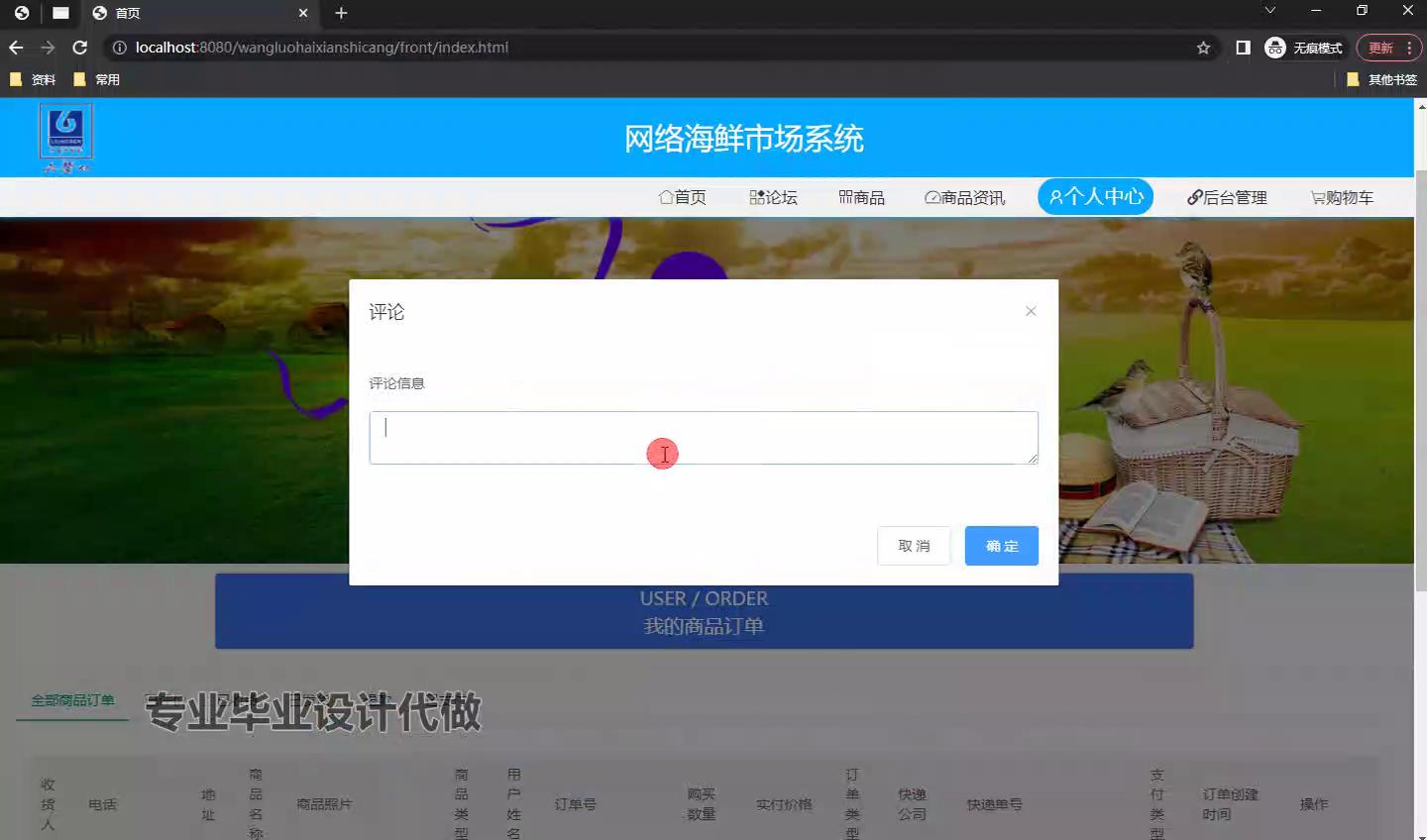Open the 购物车 shopping cart
This screenshot has height=840, width=1427.
(1342, 197)
